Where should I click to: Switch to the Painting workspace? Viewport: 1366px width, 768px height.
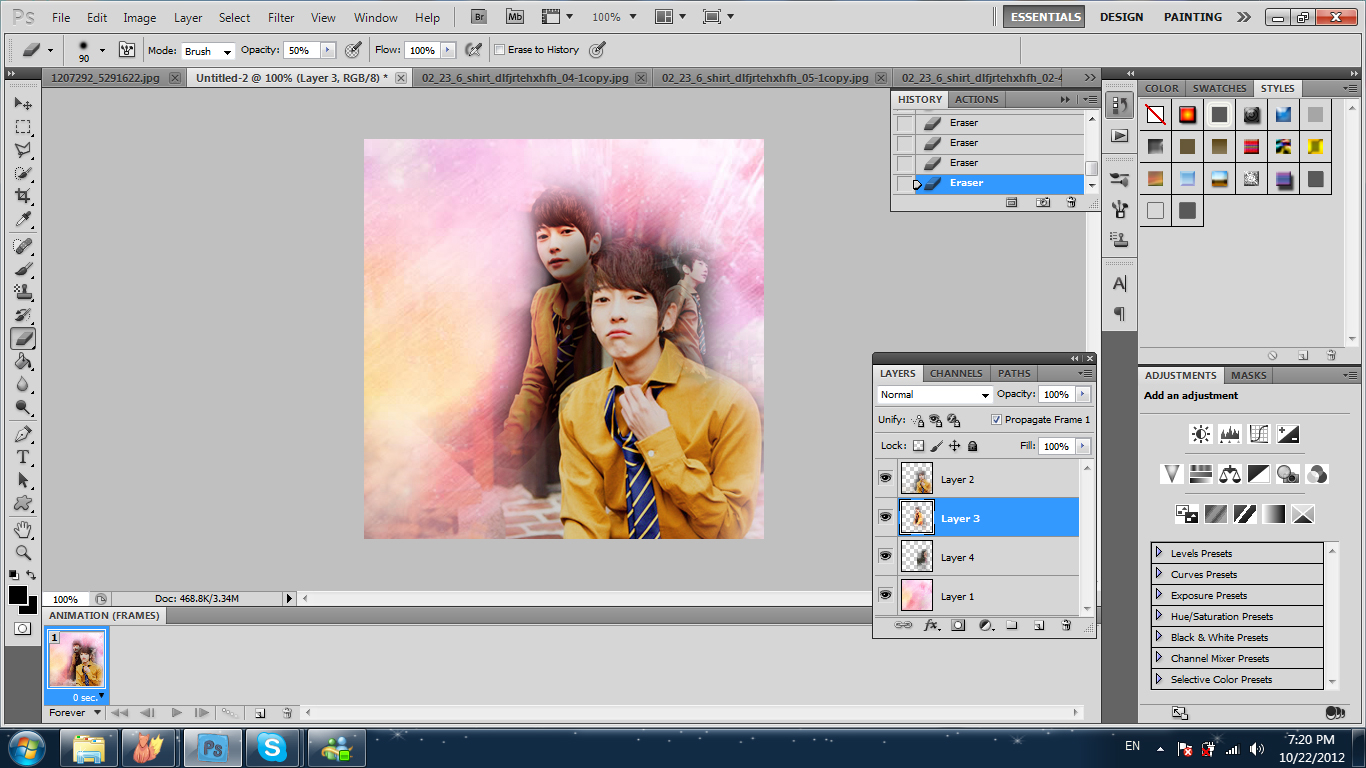(x=1193, y=17)
